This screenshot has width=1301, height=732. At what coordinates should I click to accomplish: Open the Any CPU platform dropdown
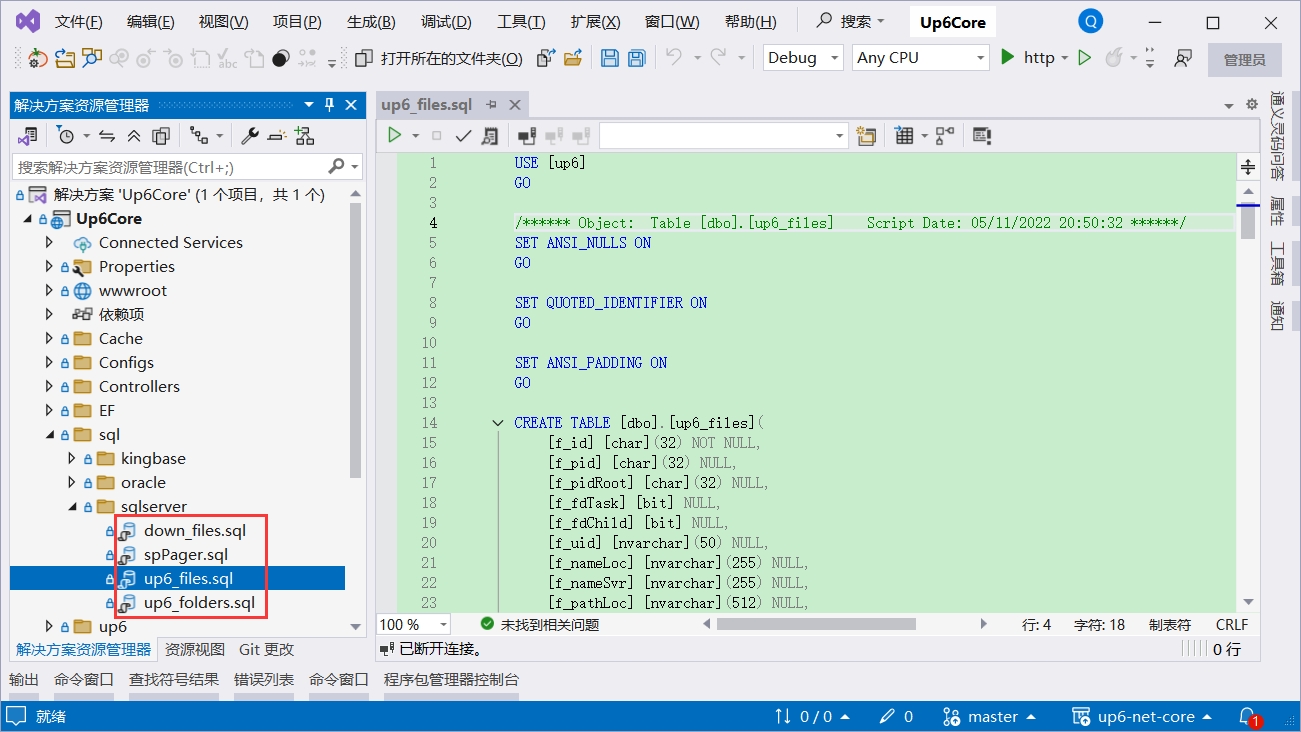[x=920, y=58]
